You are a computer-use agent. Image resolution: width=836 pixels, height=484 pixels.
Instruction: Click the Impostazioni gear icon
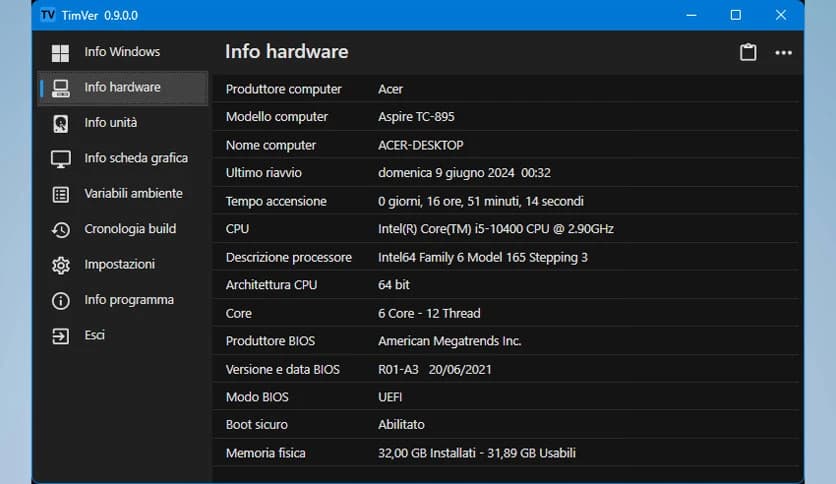[60, 265]
